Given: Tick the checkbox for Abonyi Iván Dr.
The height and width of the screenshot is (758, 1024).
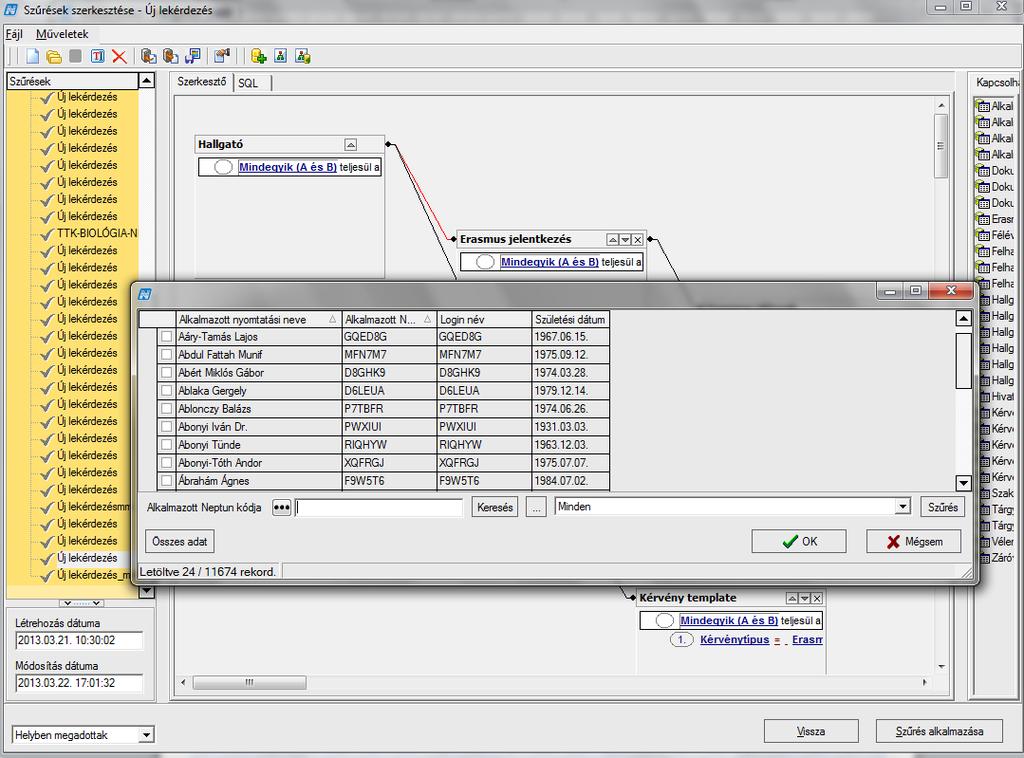Looking at the screenshot, I should click(x=167, y=427).
